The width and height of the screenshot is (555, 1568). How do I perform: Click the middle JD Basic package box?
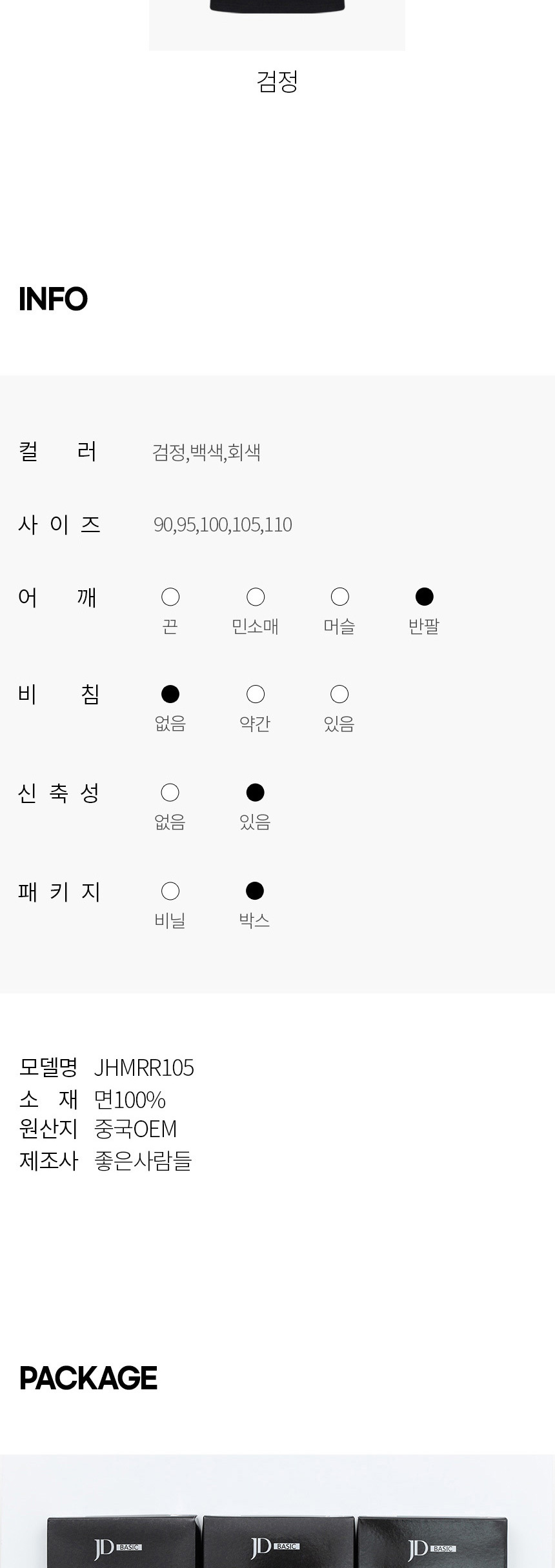[278, 1543]
